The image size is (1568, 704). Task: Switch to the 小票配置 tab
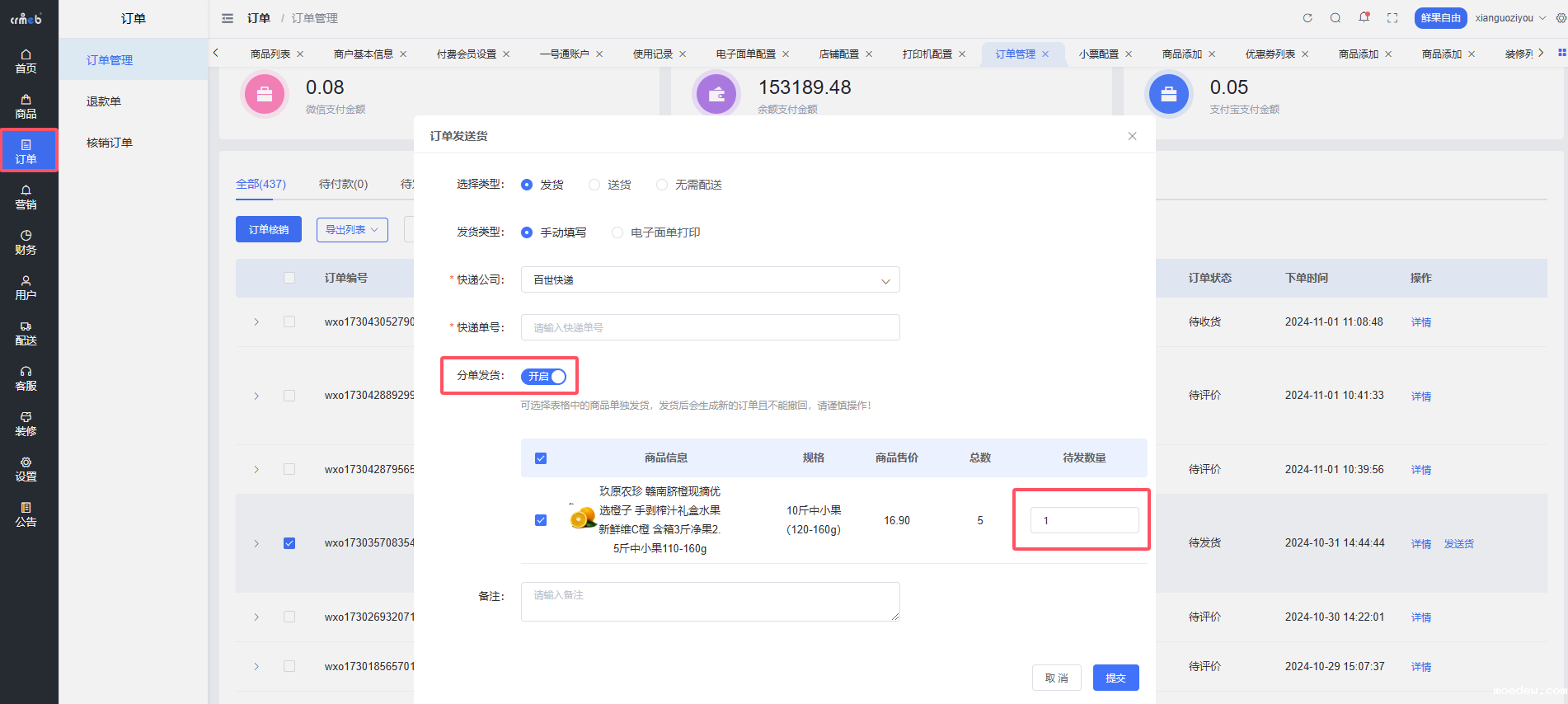tap(1098, 54)
